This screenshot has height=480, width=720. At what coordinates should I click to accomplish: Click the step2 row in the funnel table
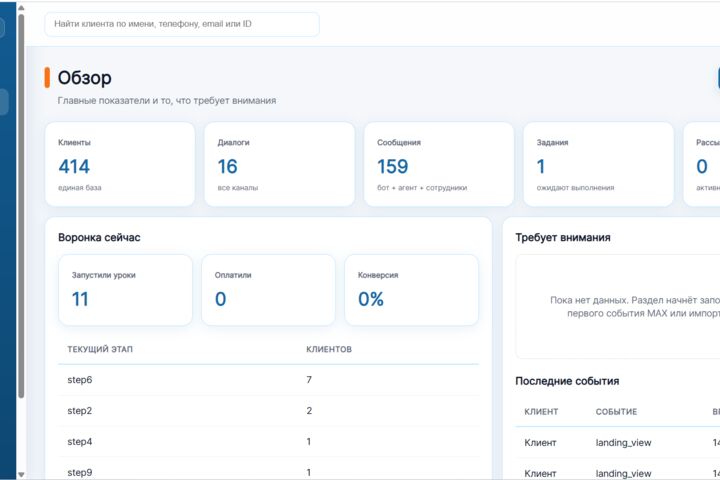point(268,411)
